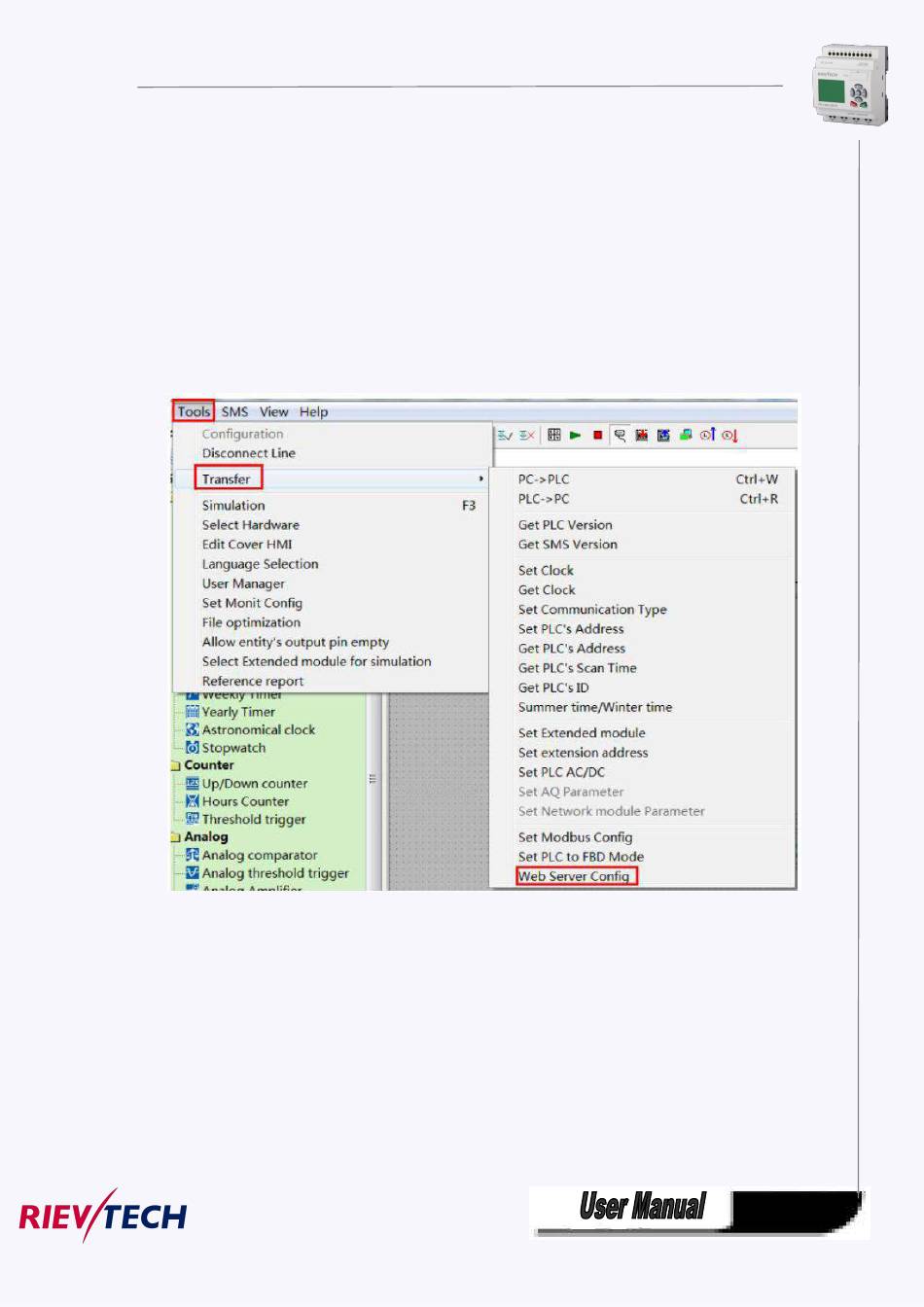924x1307 pixels.
Task: Open Reference report entry
Action: point(253,681)
